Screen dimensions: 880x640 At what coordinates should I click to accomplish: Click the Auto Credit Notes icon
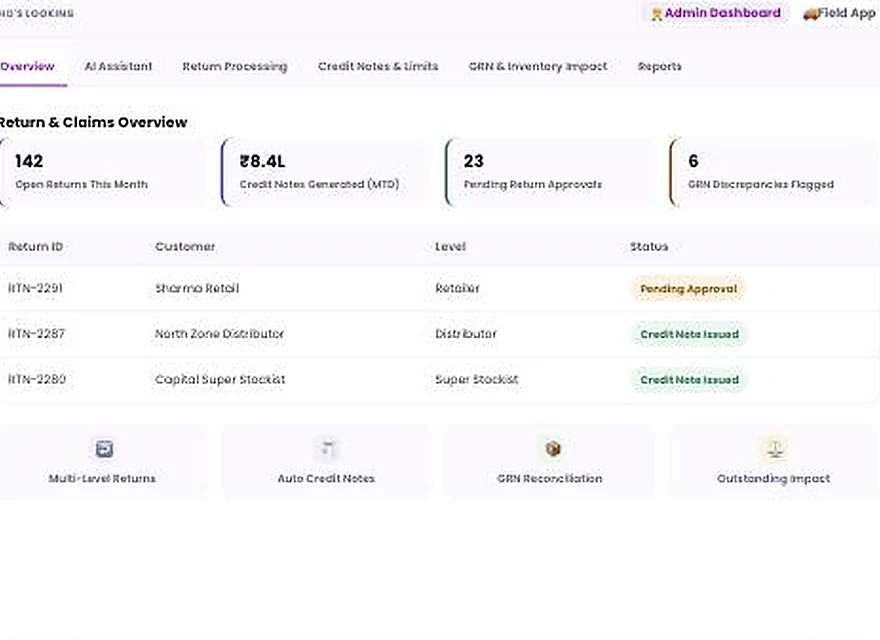[327, 449]
